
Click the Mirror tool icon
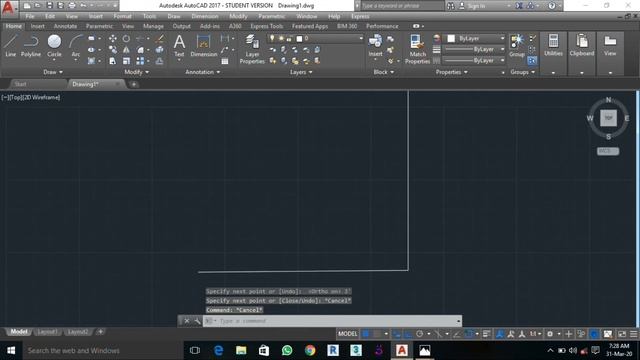pyautogui.click(x=127, y=50)
